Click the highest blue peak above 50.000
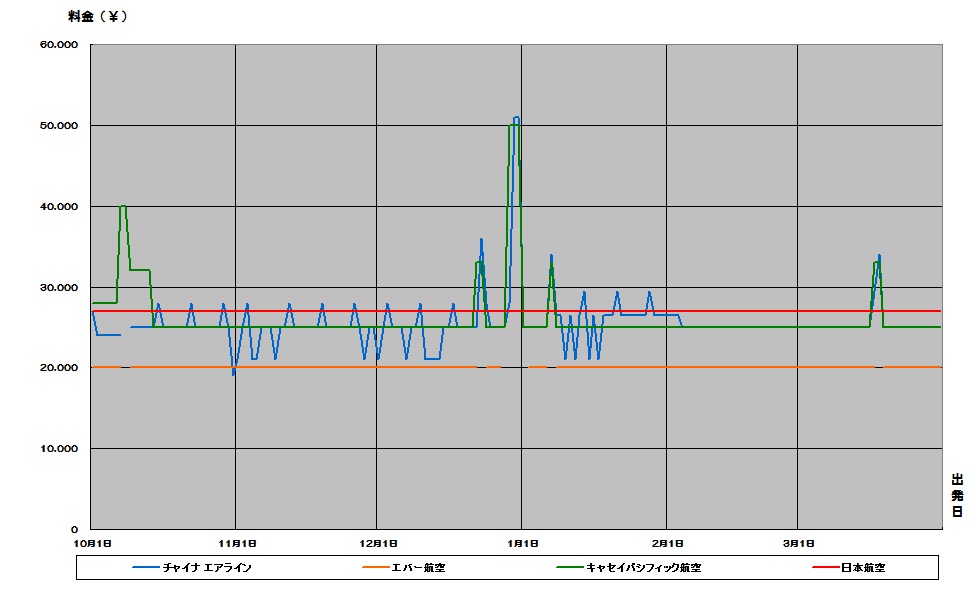Screen dimensions: 972x595 pos(516,117)
